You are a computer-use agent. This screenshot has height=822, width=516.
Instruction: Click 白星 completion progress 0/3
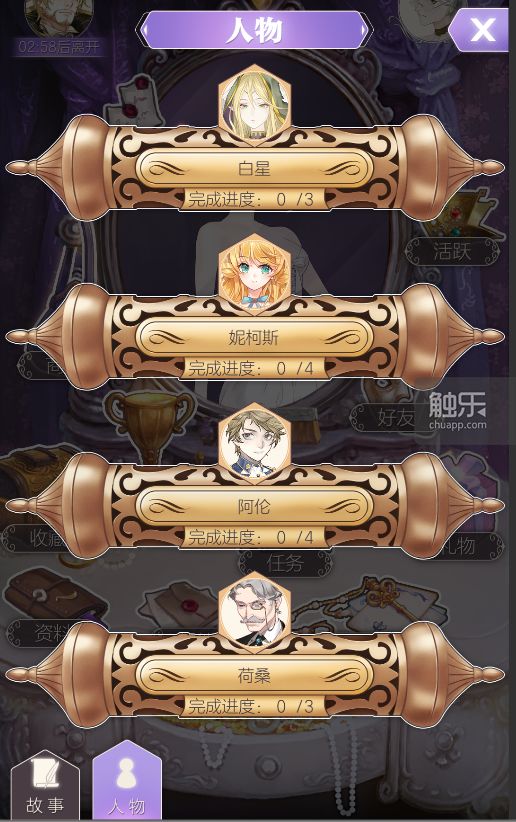pos(252,199)
